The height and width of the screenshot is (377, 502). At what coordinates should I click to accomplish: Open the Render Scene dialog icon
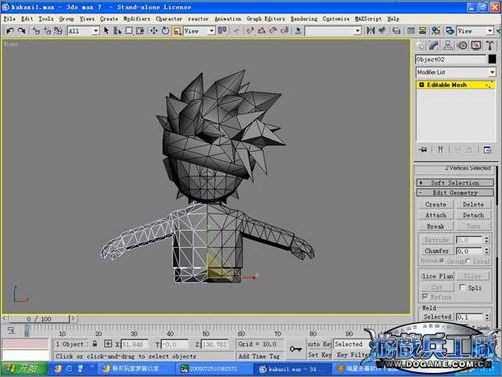450,31
